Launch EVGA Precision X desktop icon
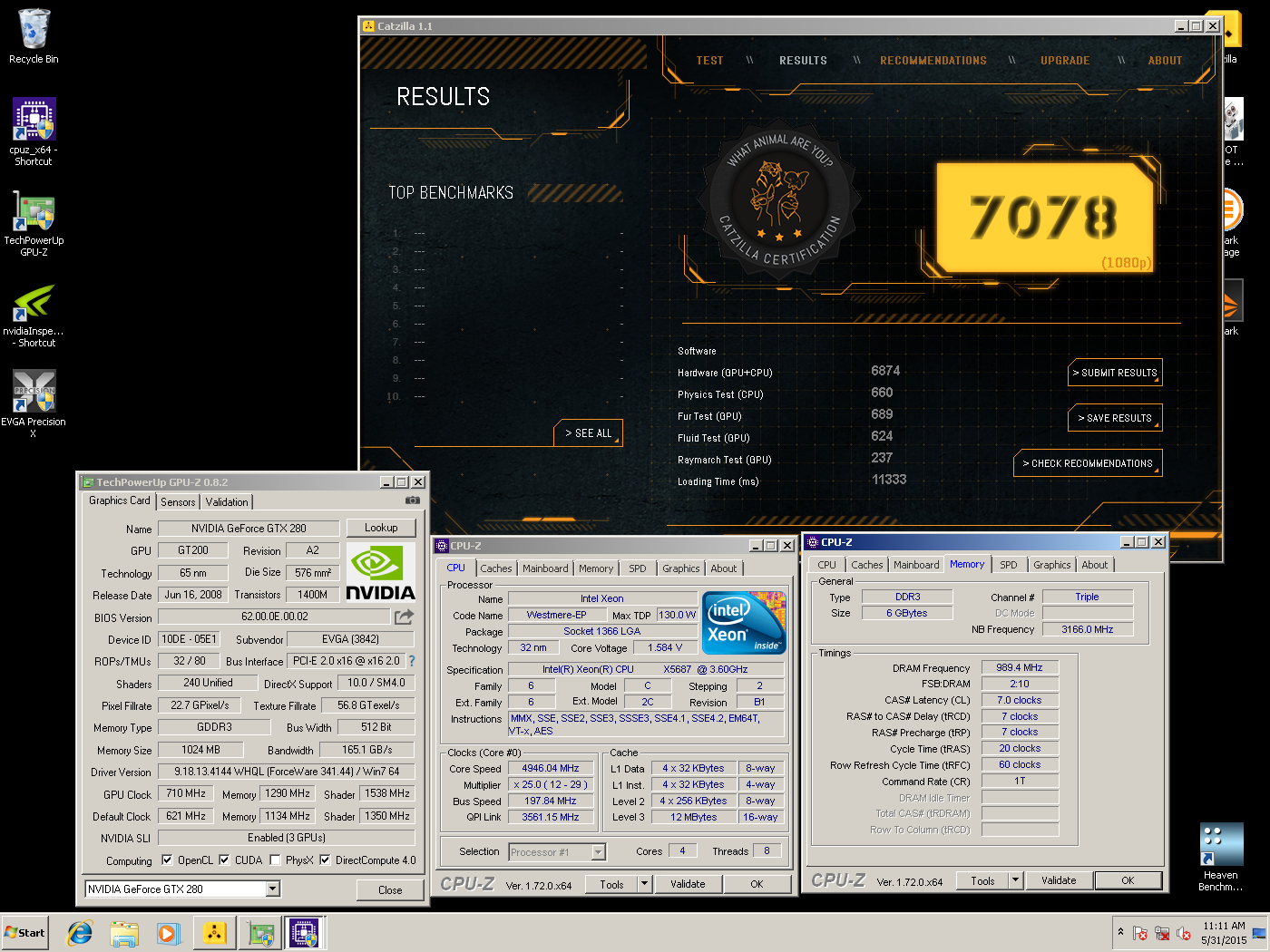1270x952 pixels. pyautogui.click(x=34, y=403)
